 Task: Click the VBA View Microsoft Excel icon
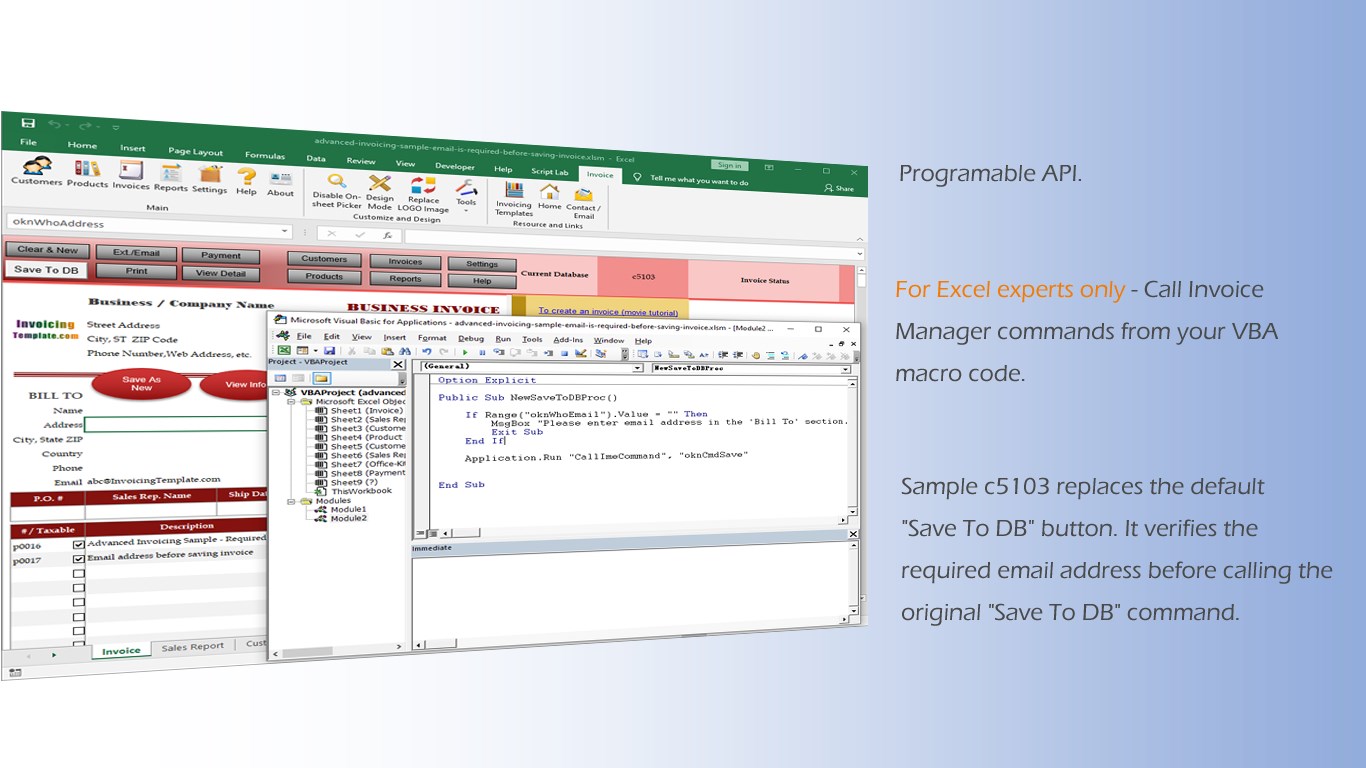(284, 350)
